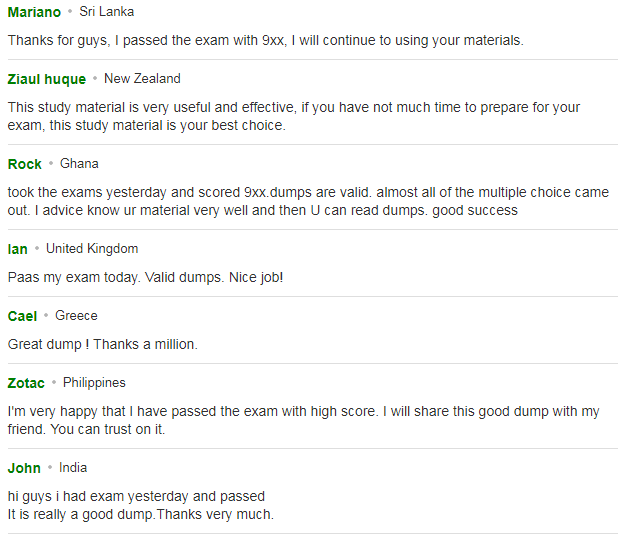Select John's 'hi guys i had exam' review
The width and height of the screenshot is (625, 537).
[x=141, y=505]
